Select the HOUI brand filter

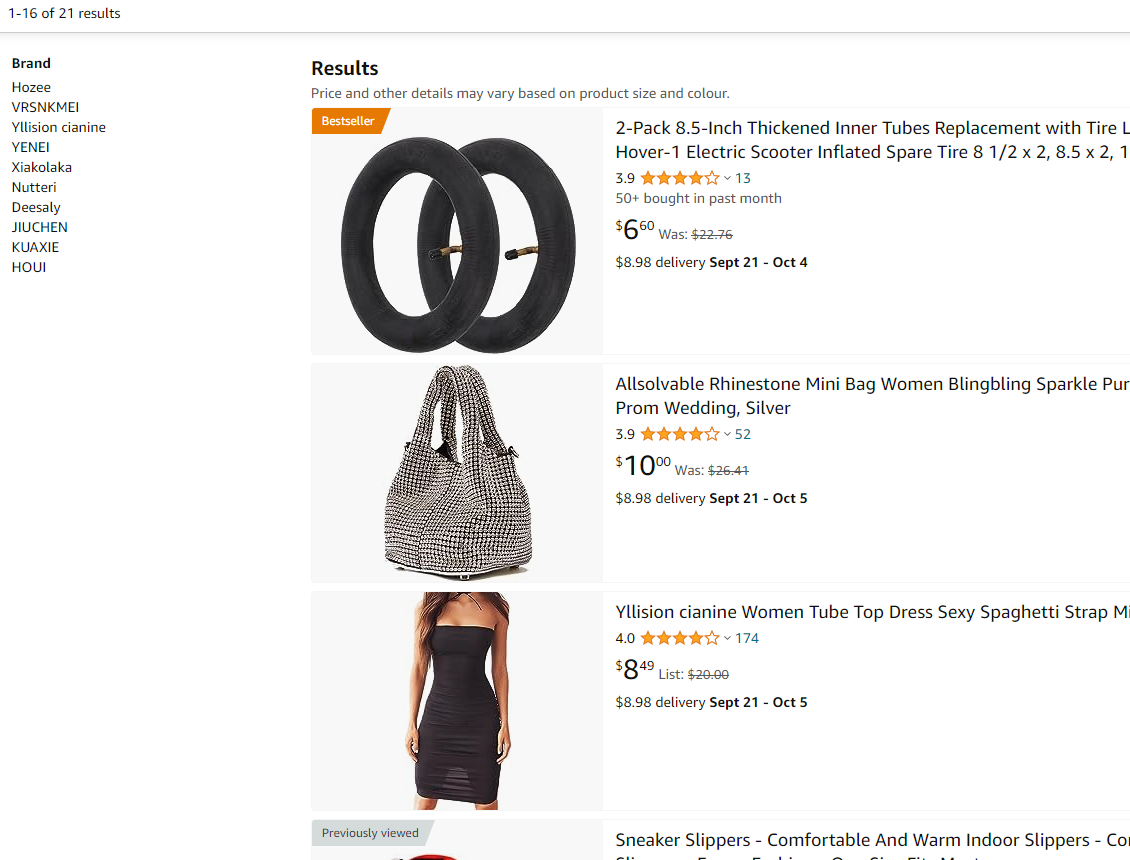(x=29, y=267)
